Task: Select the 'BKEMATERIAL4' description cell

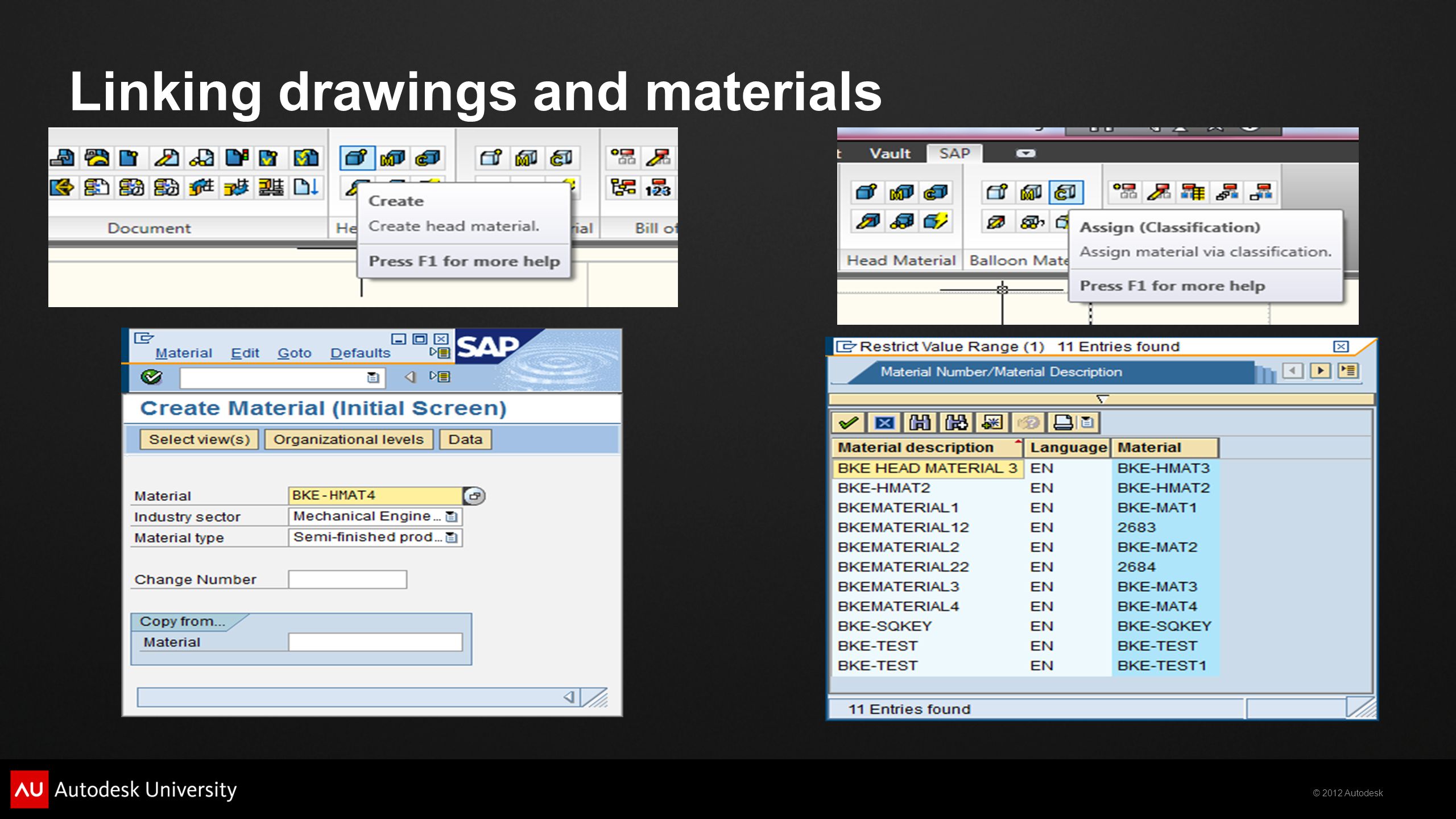Action: [927, 606]
